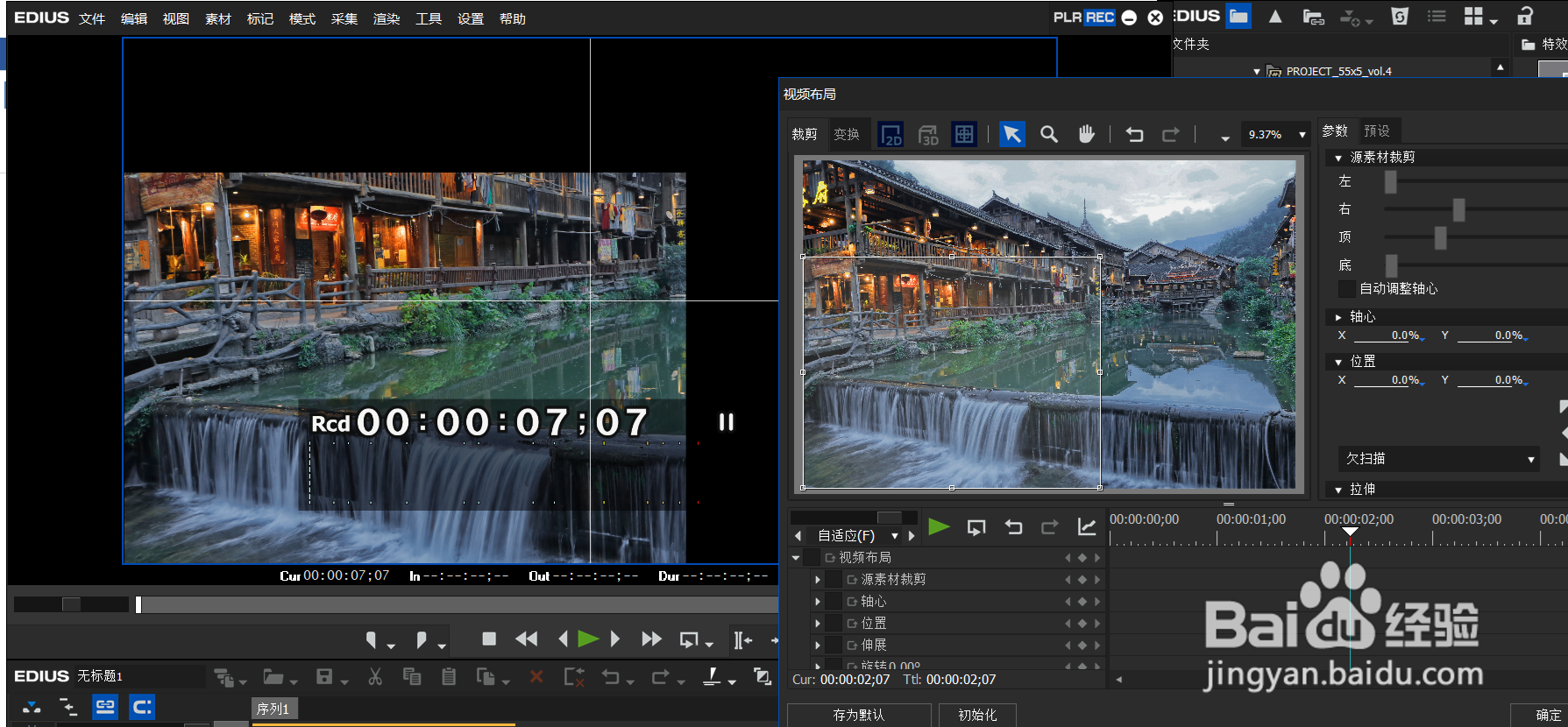This screenshot has width=1568, height=727.
Task: Open the 欠扫描 dropdown
Action: [1439, 459]
